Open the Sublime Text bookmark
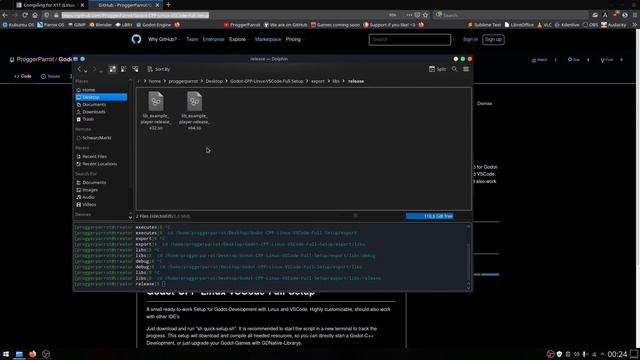This screenshot has width=640, height=360. click(484, 25)
